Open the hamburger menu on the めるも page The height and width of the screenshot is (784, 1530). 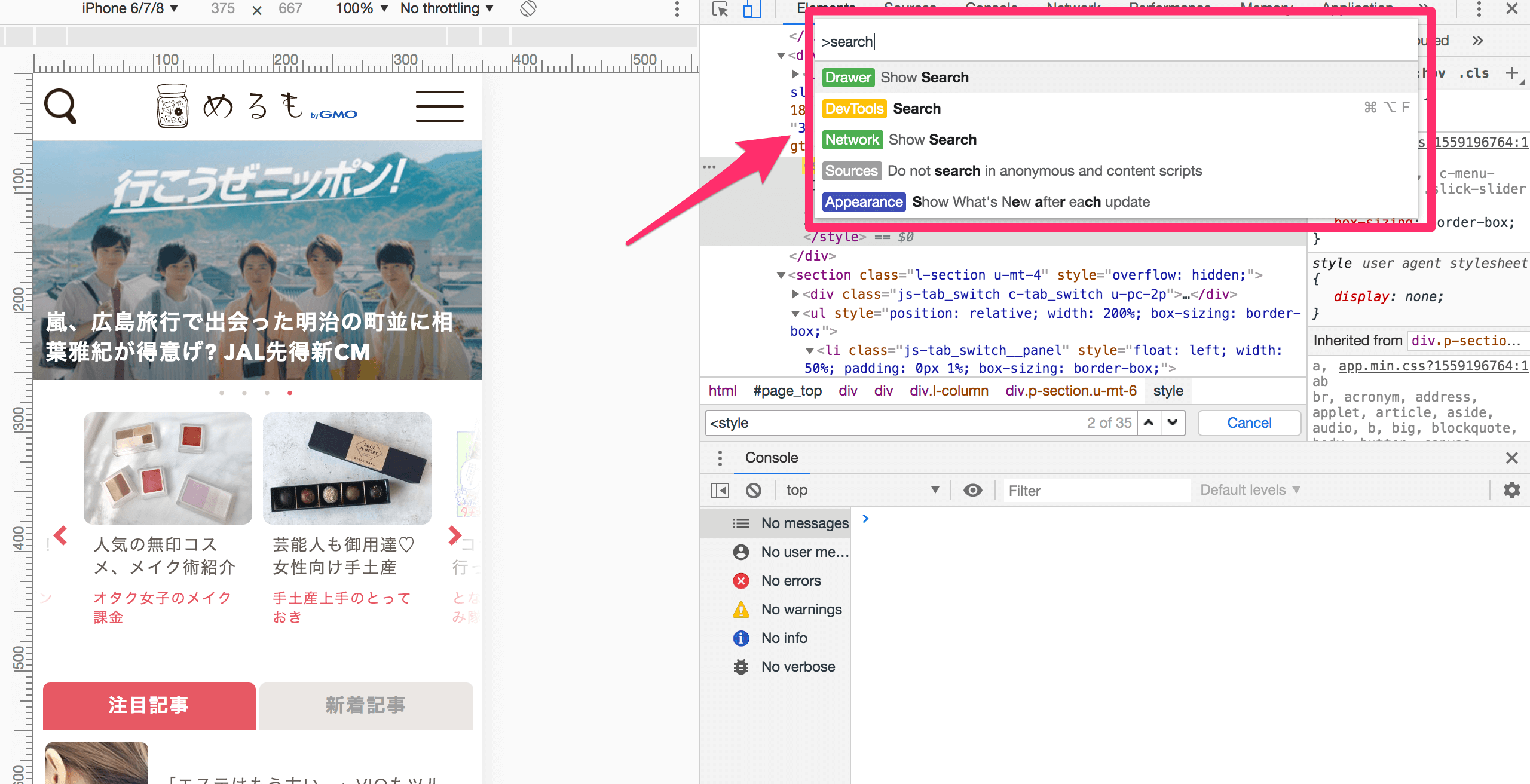click(440, 106)
